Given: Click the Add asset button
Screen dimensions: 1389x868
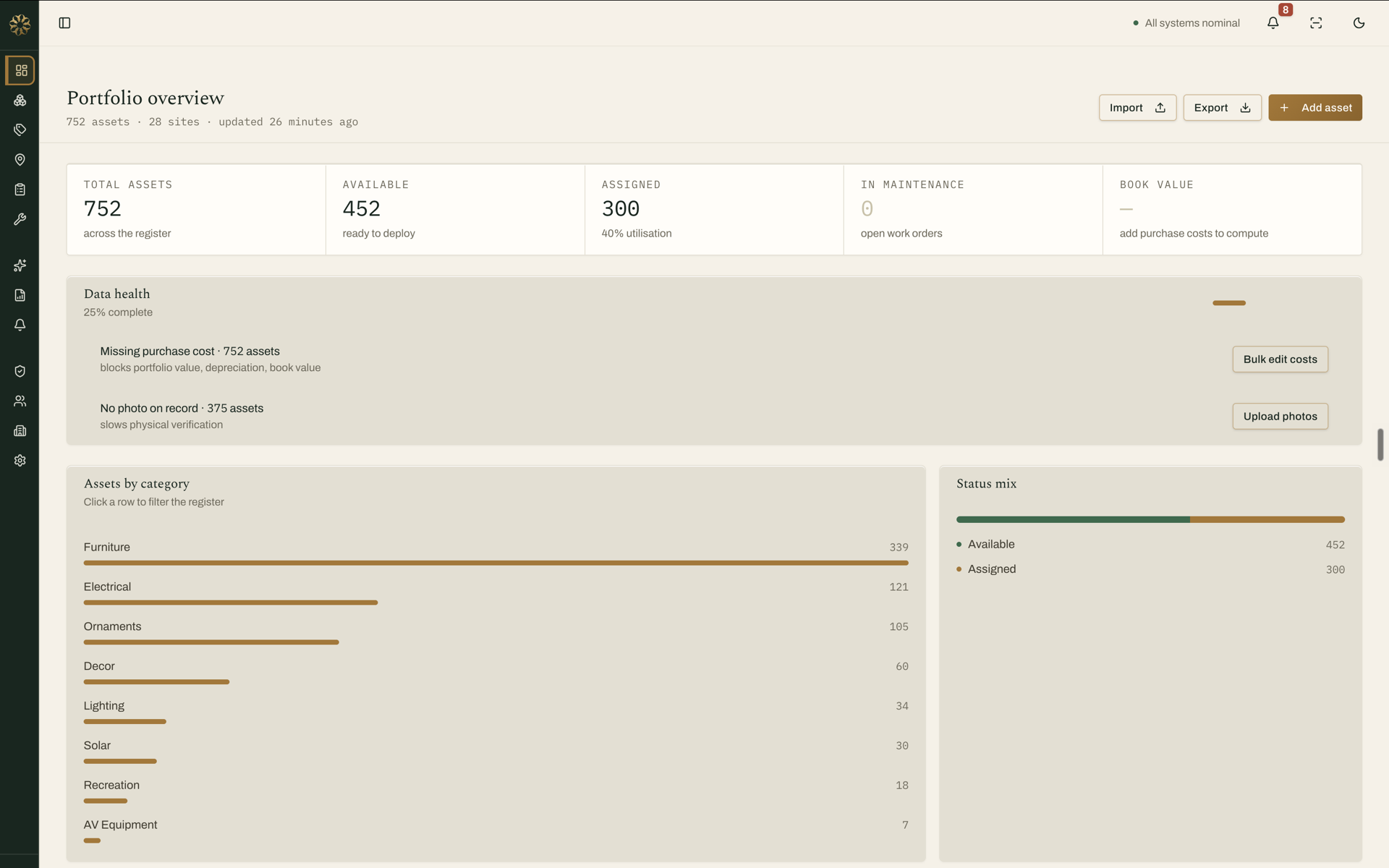Looking at the screenshot, I should click(1314, 108).
